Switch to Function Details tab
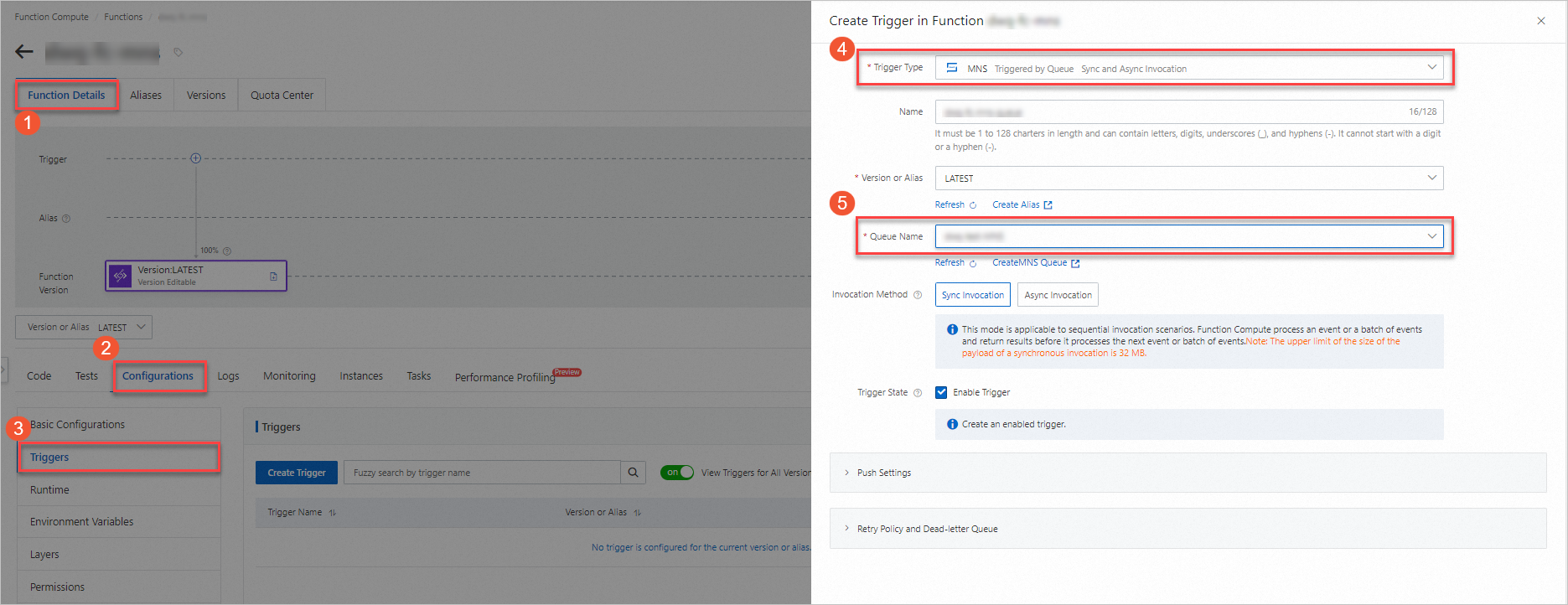1568x605 pixels. (x=66, y=95)
